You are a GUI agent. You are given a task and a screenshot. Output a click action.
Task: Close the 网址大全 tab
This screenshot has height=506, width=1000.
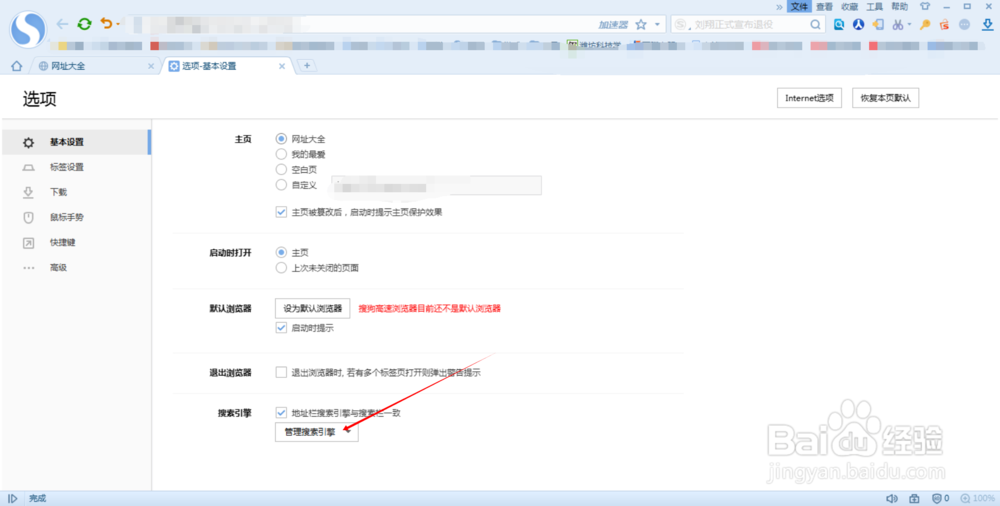[x=151, y=66]
